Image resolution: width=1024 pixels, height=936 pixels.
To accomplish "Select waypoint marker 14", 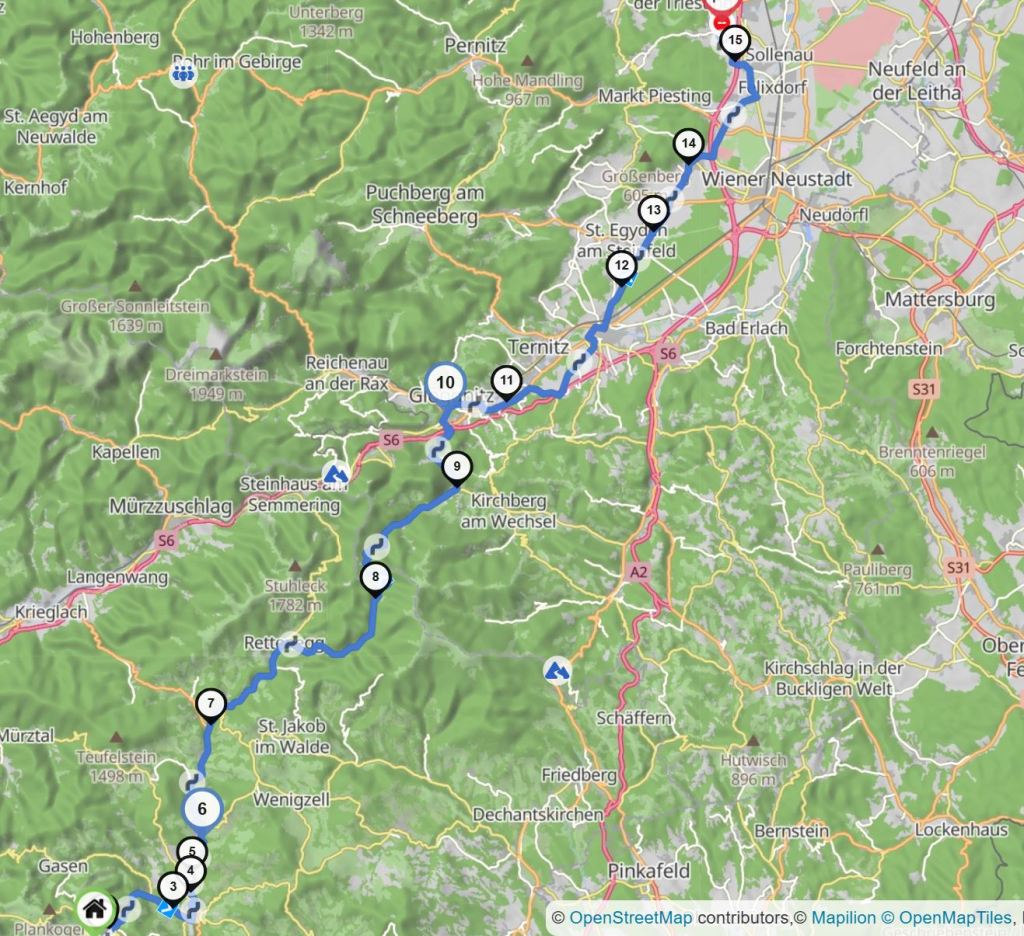I will click(x=688, y=145).
